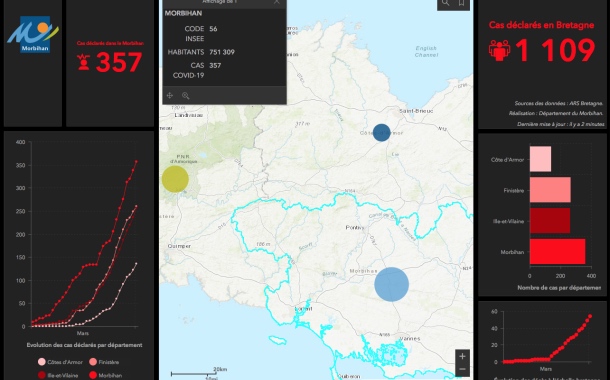Click the Pontivy label on the map
Screen dimensions: 610x380
[x=355, y=228]
